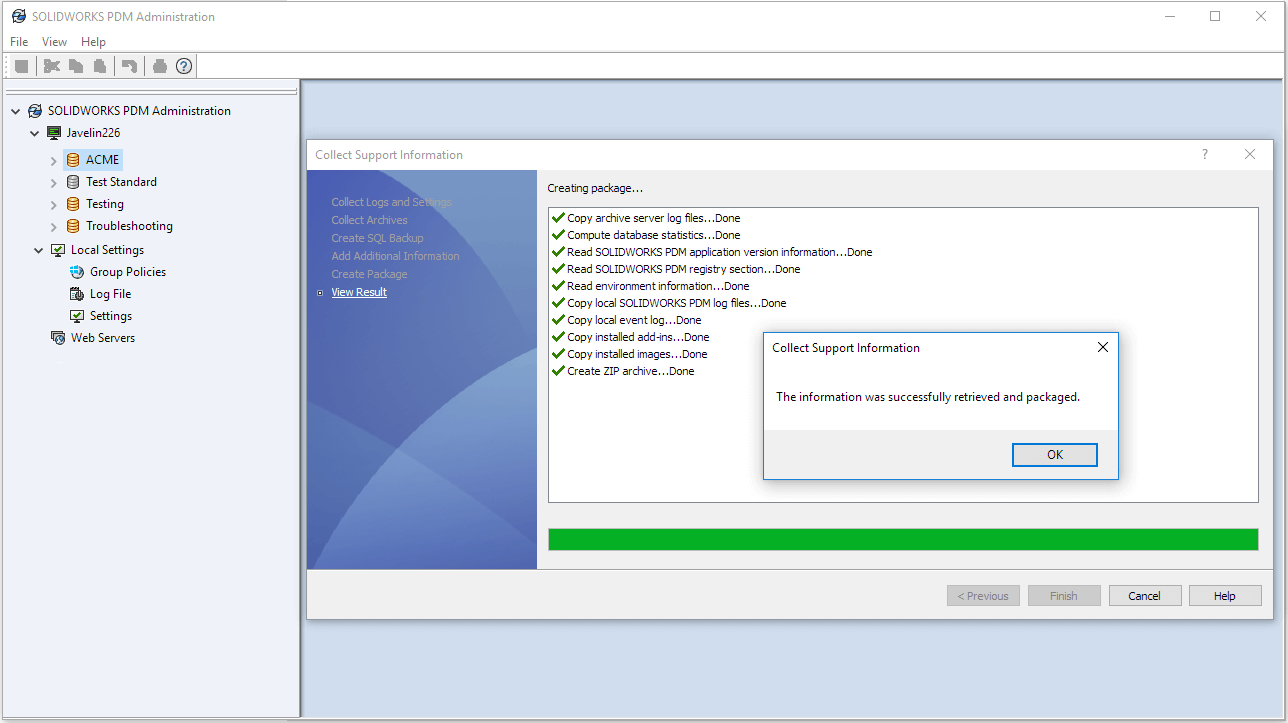This screenshot has height=723, width=1288.
Task: Open the View Result step link
Action: 359,292
